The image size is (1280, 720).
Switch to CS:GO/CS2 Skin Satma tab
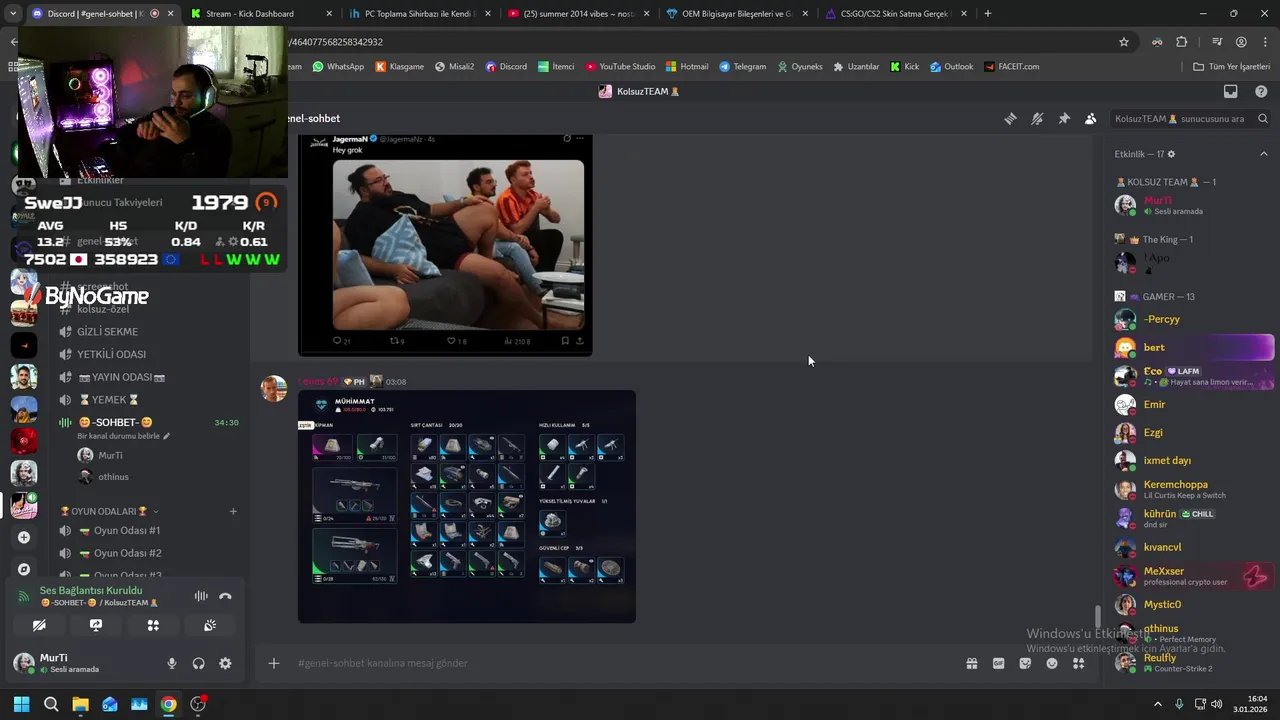895,14
